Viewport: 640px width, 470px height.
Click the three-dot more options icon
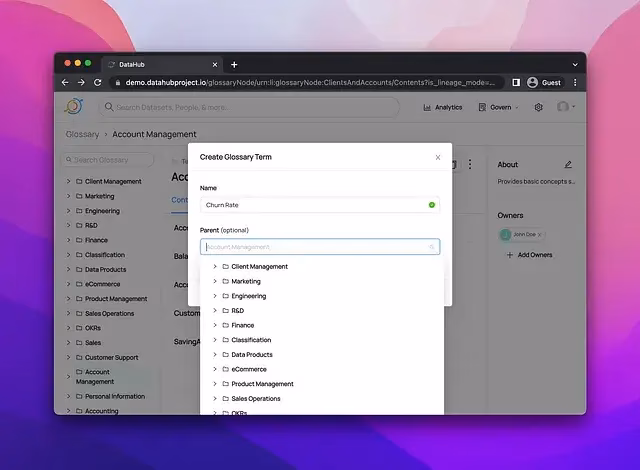(470, 164)
